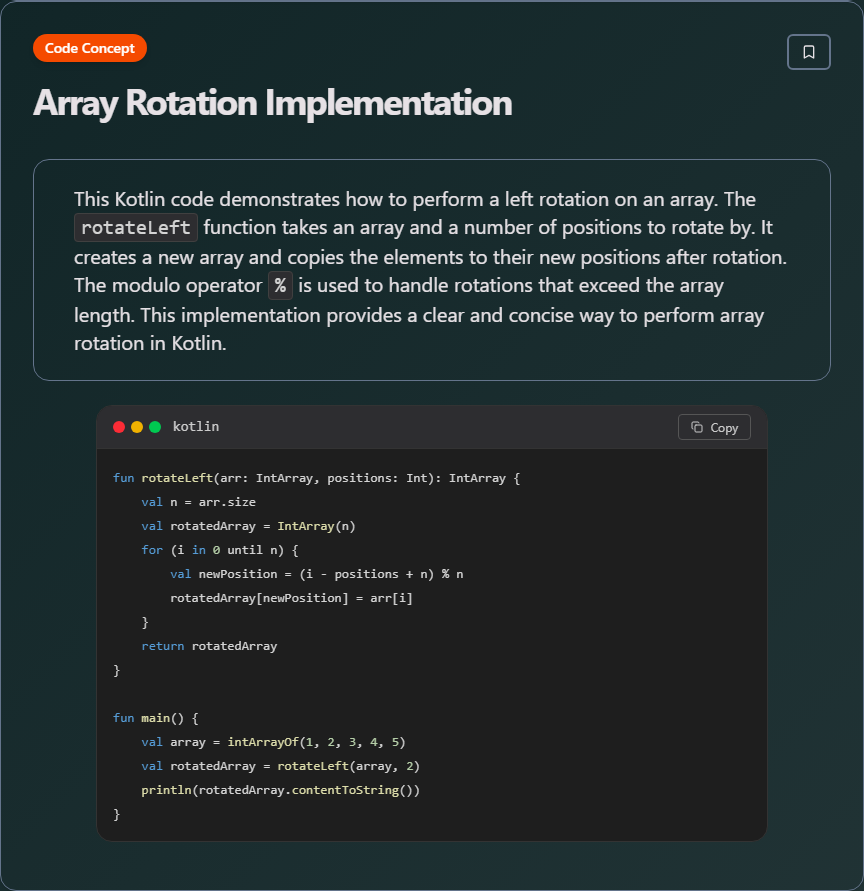Click the 'val rotatedArray = IntArray(n)' line
The height and width of the screenshot is (891, 864).
pyautogui.click(x=248, y=526)
